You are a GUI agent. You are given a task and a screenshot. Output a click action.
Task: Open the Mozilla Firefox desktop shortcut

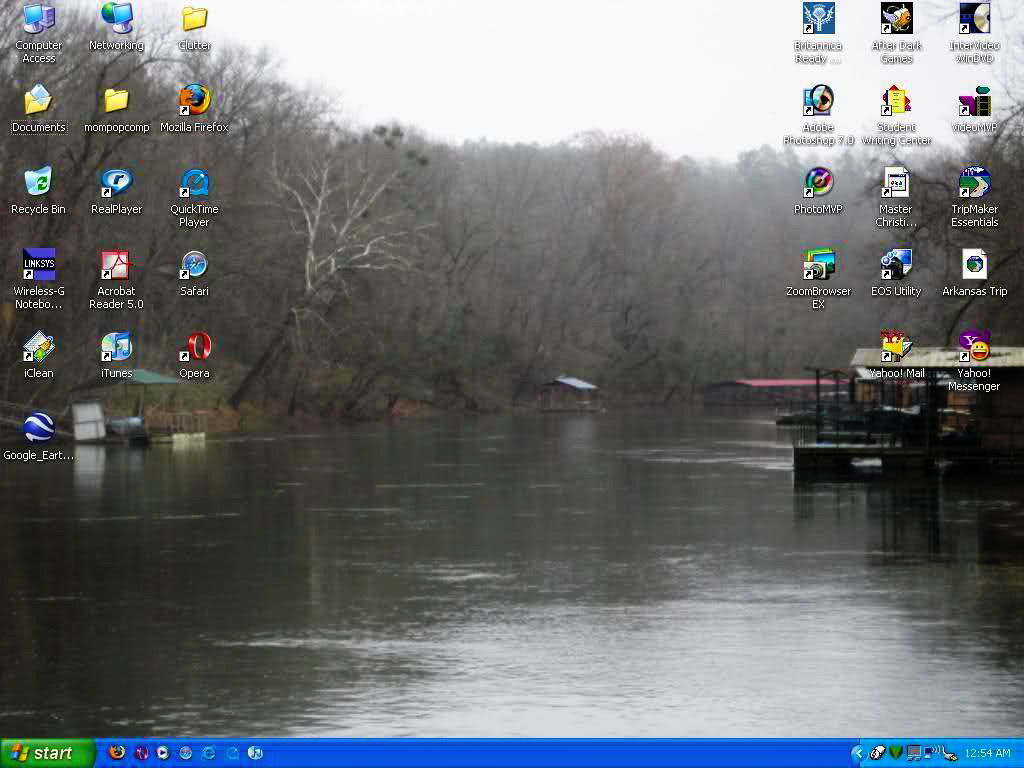click(194, 100)
